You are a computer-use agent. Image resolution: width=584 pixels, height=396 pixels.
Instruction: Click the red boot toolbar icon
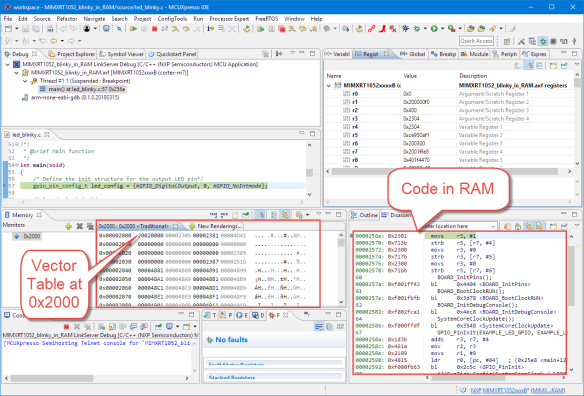(382, 29)
